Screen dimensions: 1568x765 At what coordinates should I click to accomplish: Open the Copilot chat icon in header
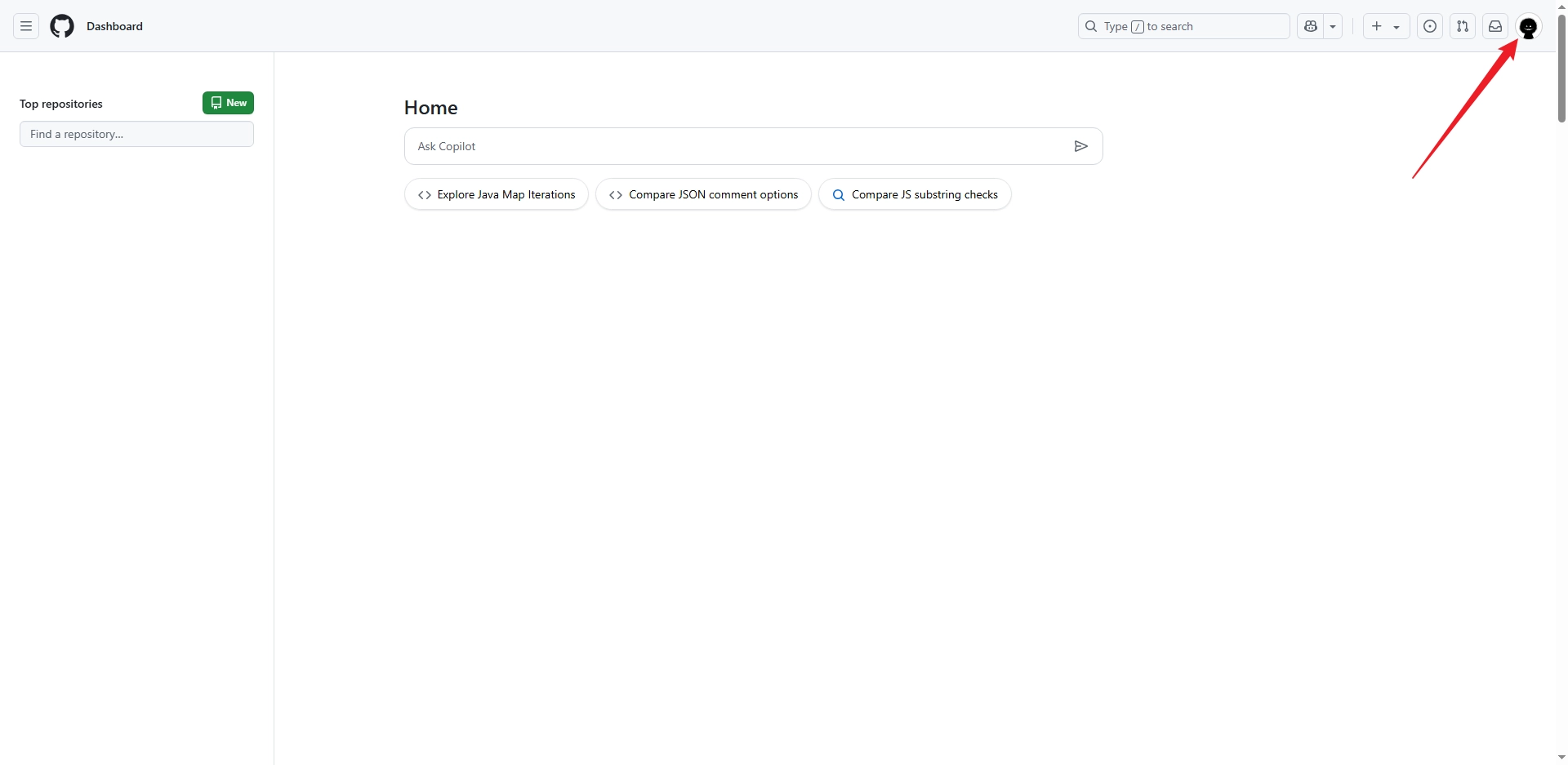[1311, 26]
